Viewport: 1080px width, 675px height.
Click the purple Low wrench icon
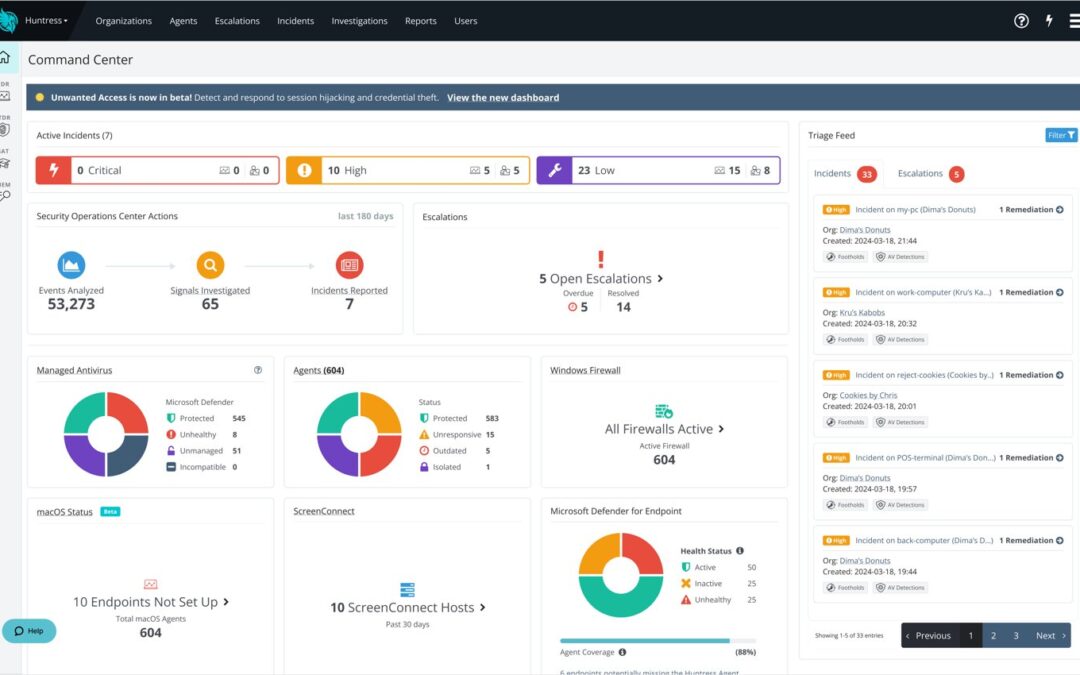554,170
